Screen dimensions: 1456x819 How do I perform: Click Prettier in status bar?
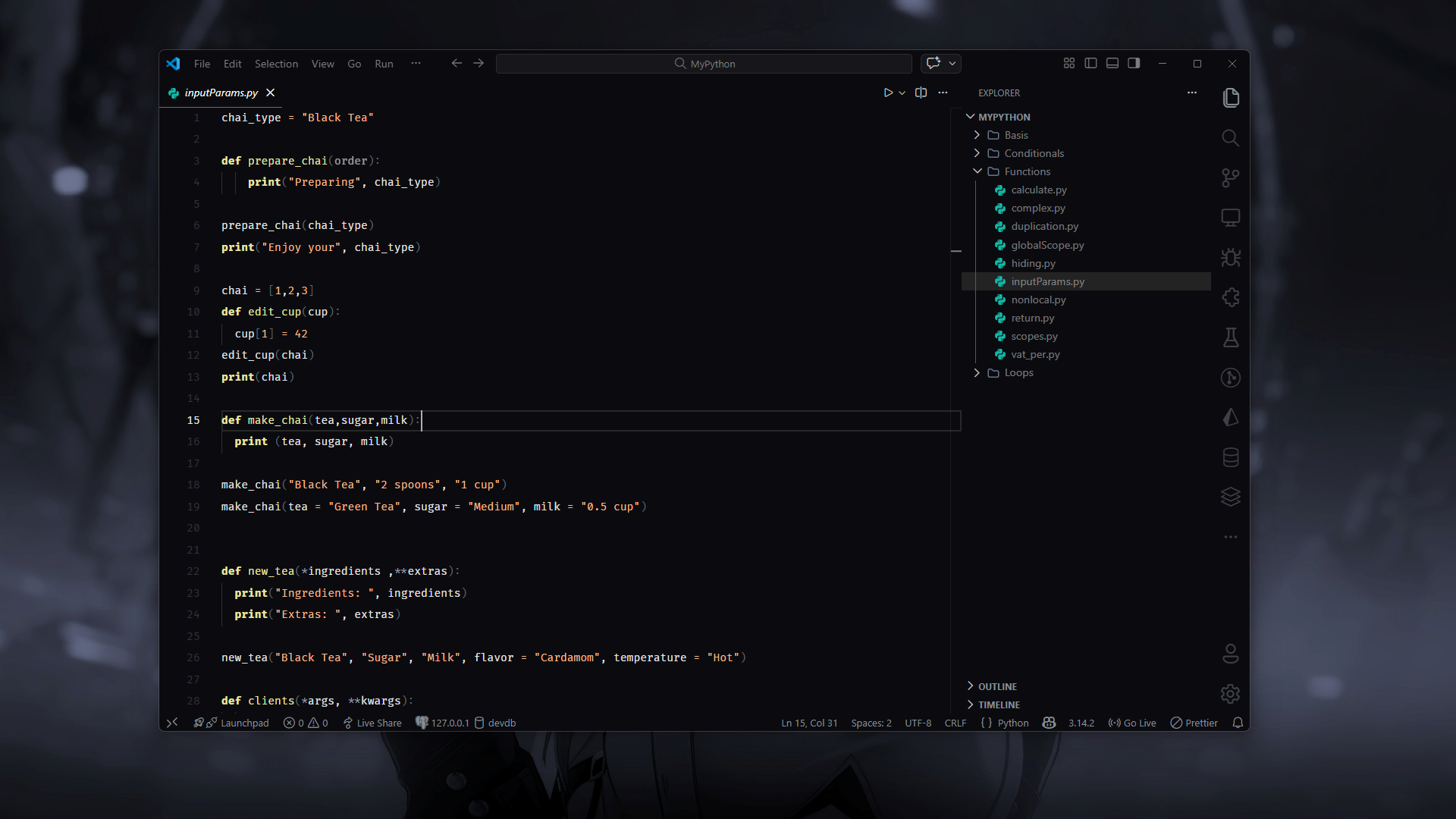coord(1194,723)
